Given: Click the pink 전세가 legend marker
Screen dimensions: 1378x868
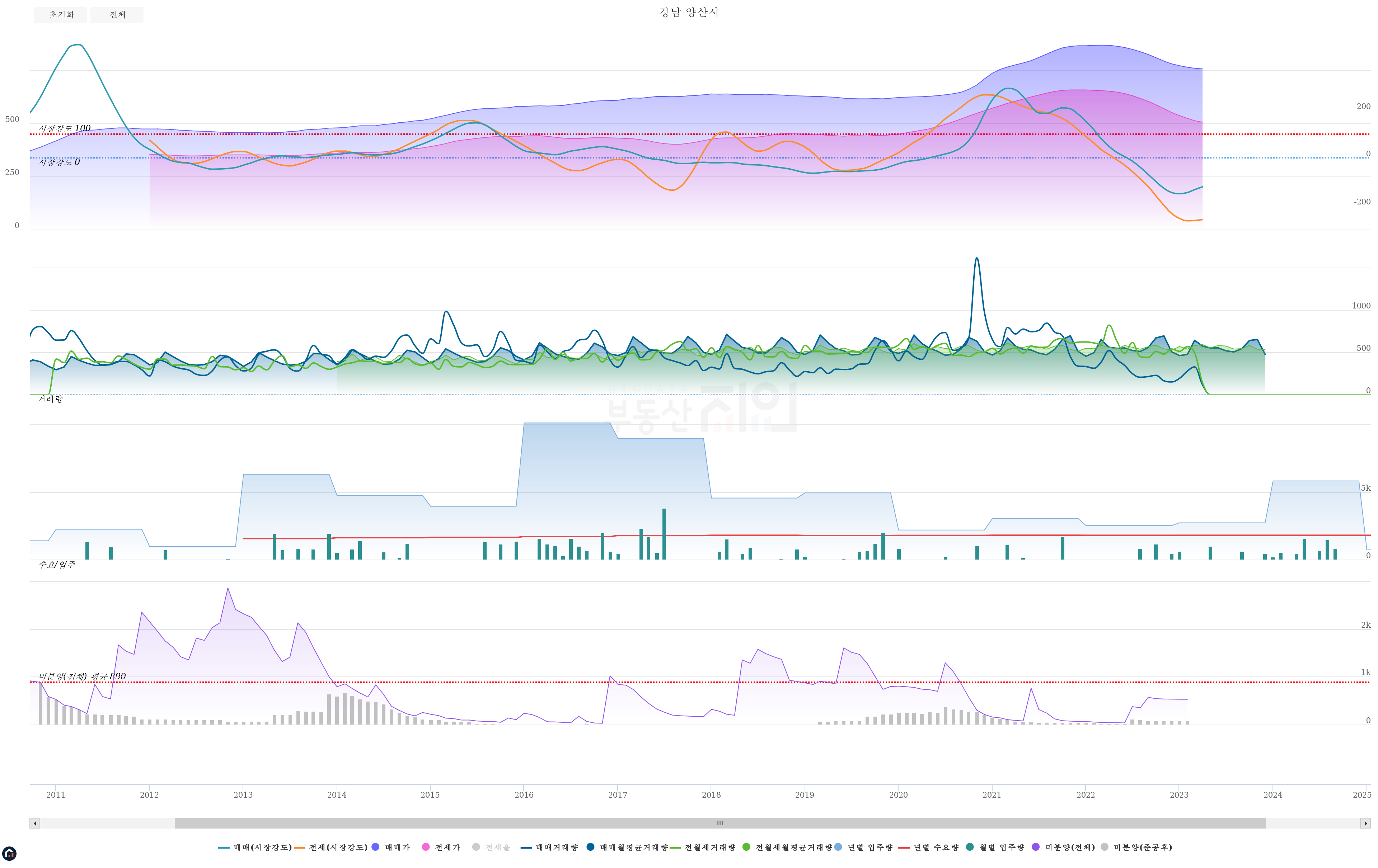Looking at the screenshot, I should pos(425,847).
